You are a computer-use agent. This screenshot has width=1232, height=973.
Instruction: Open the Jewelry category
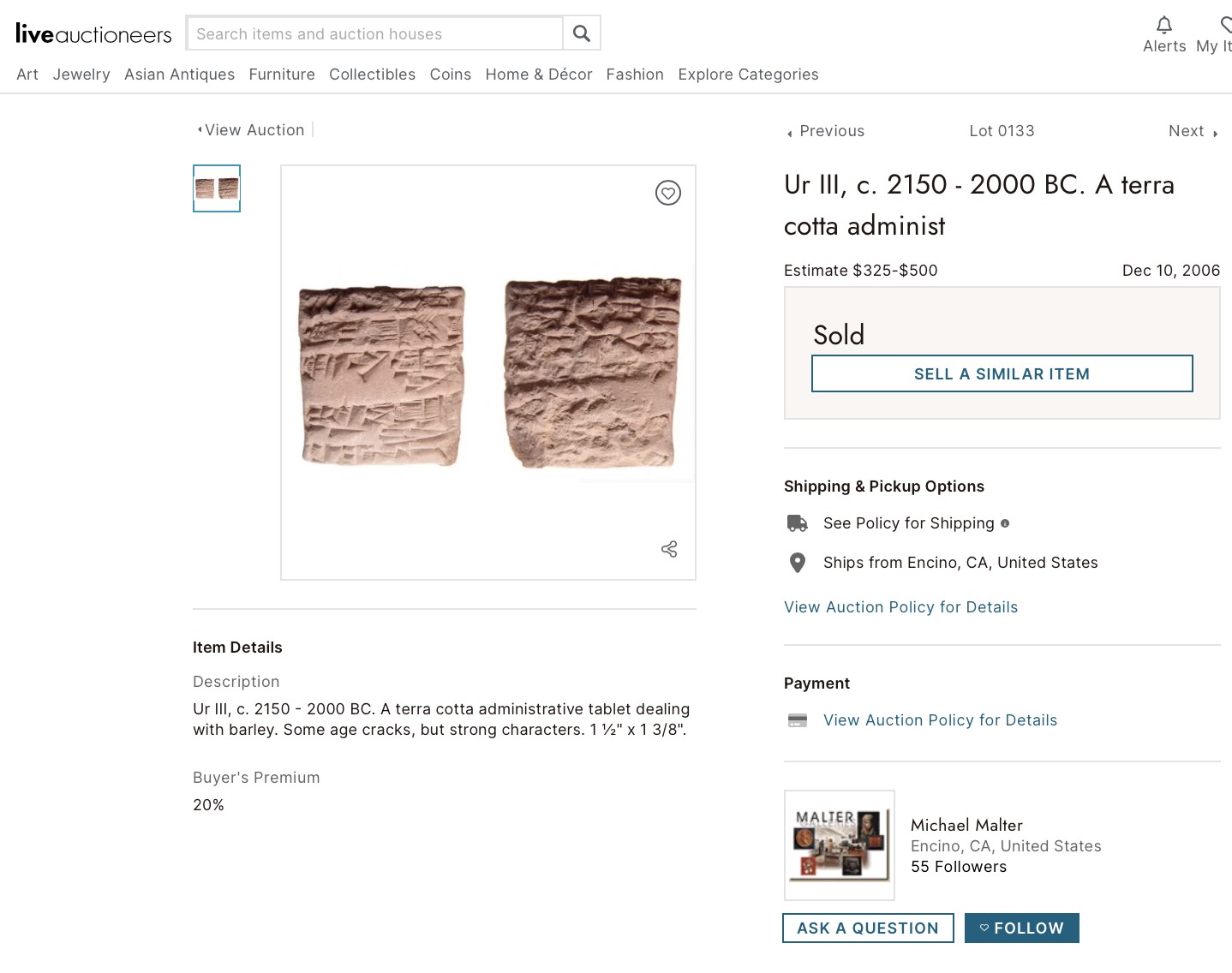[81, 75]
